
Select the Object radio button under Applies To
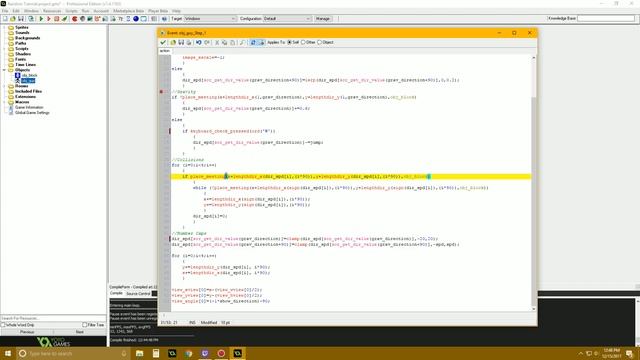(x=320, y=42)
